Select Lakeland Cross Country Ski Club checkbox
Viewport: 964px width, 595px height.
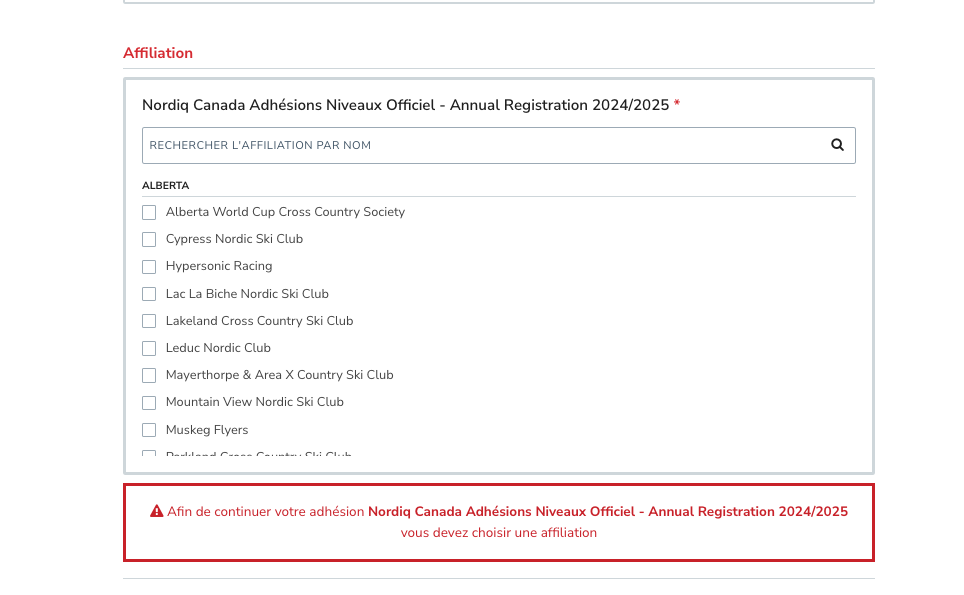tap(149, 321)
